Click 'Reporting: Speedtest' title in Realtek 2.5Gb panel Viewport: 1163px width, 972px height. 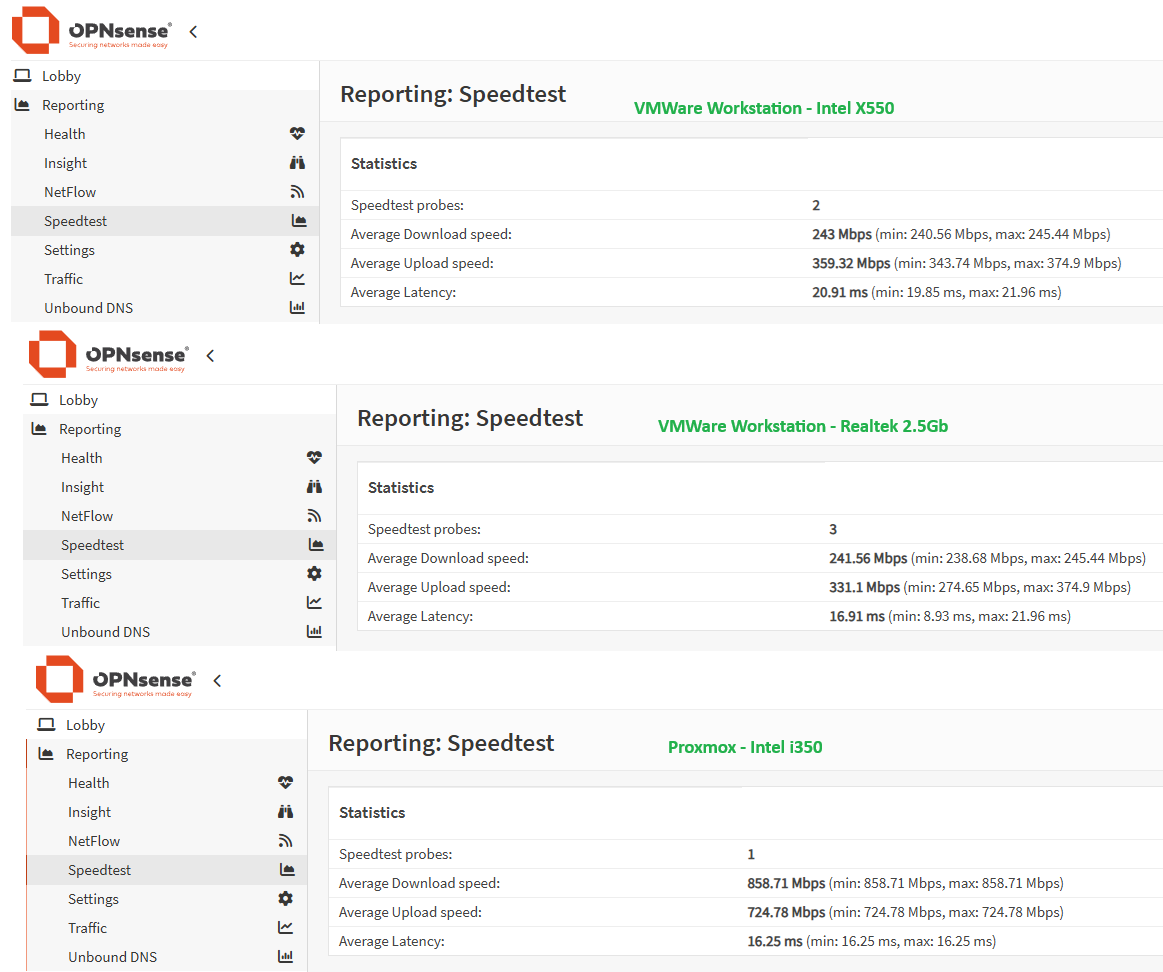470,418
